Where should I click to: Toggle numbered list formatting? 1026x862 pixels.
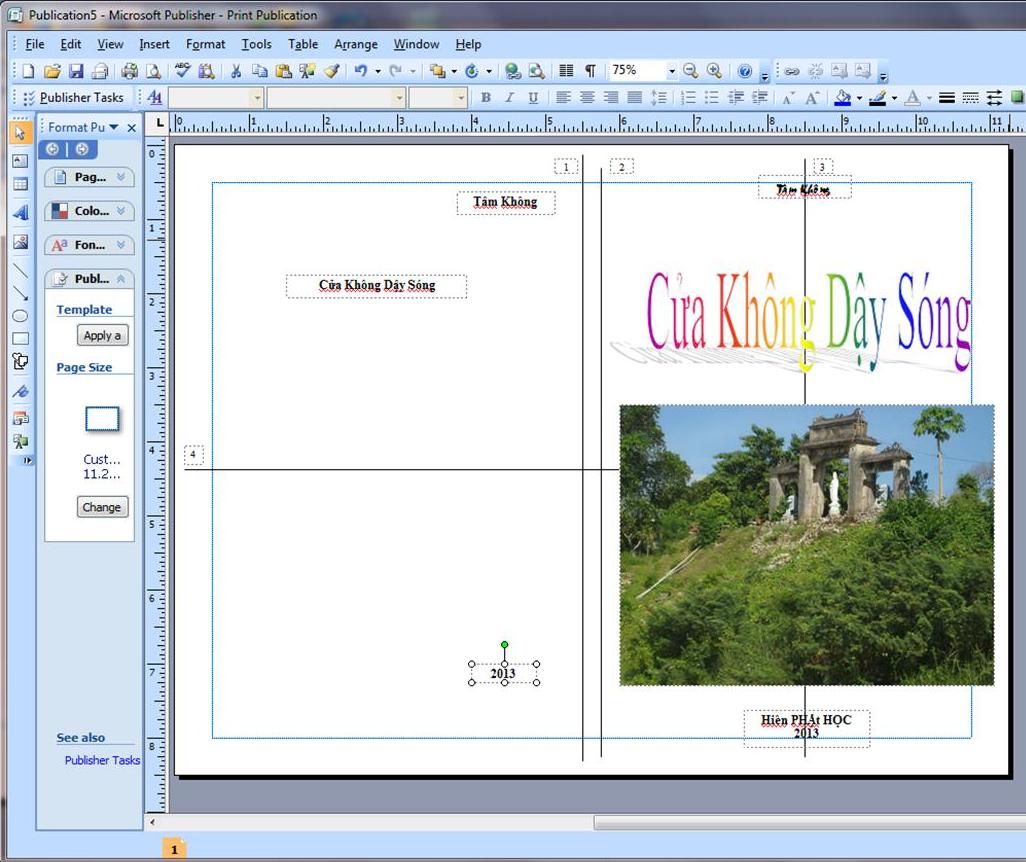pos(688,98)
